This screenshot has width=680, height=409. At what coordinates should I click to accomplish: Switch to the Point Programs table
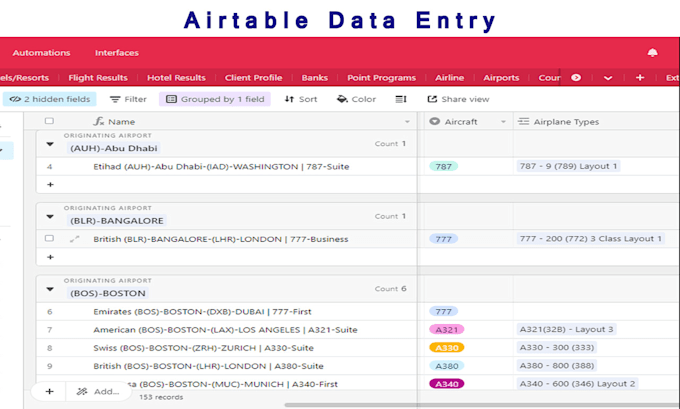[381, 78]
